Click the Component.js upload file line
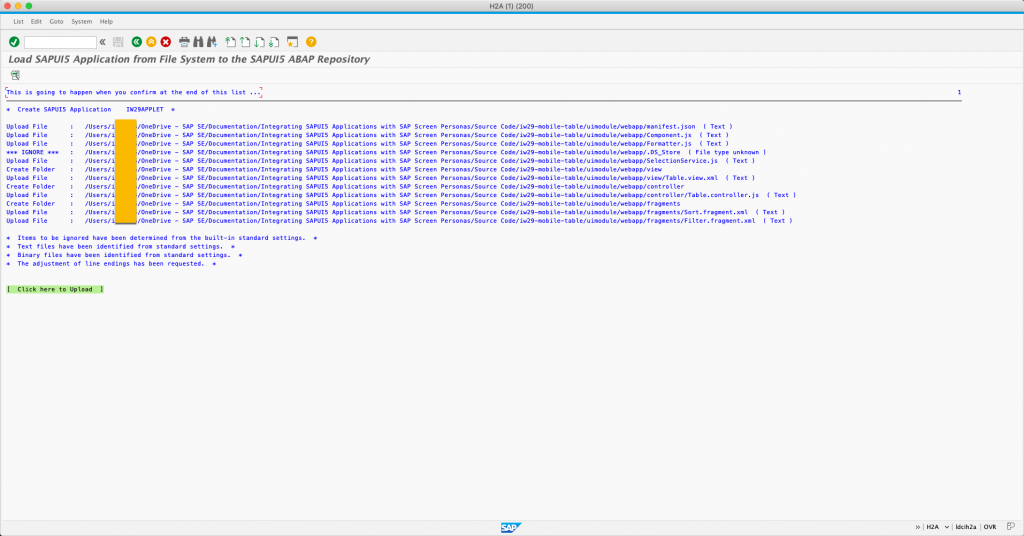 click(x=368, y=135)
